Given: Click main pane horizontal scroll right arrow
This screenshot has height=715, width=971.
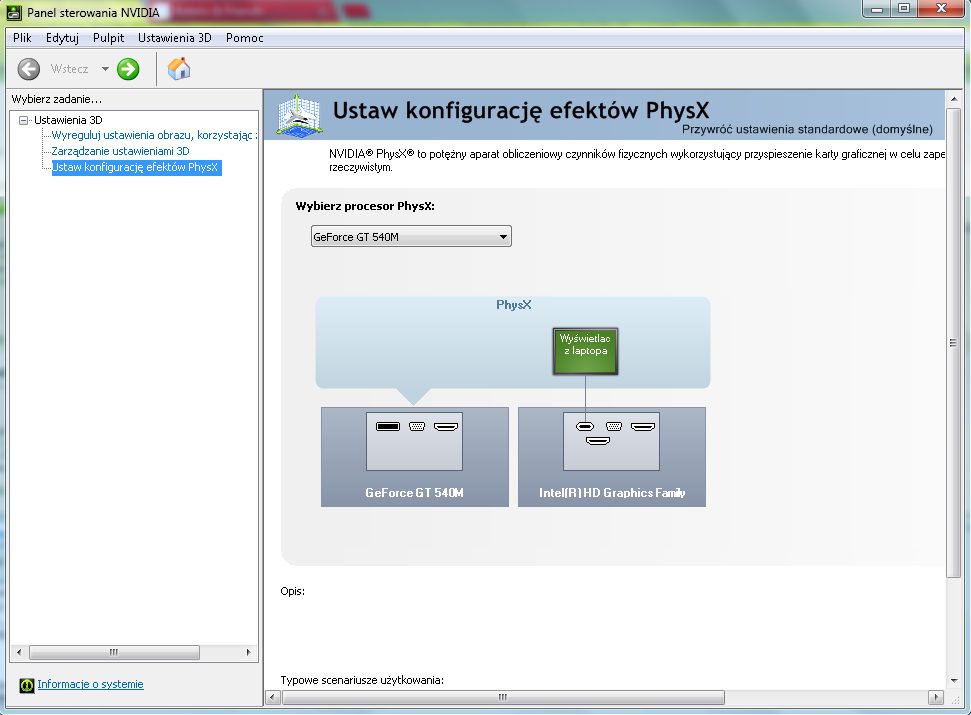Looking at the screenshot, I should [936, 698].
